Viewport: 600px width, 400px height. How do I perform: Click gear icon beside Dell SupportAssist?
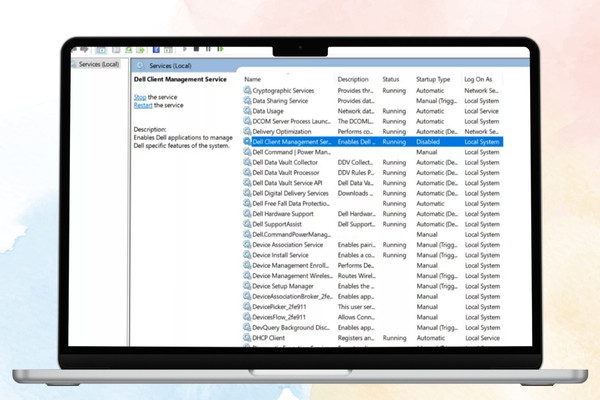click(248, 224)
